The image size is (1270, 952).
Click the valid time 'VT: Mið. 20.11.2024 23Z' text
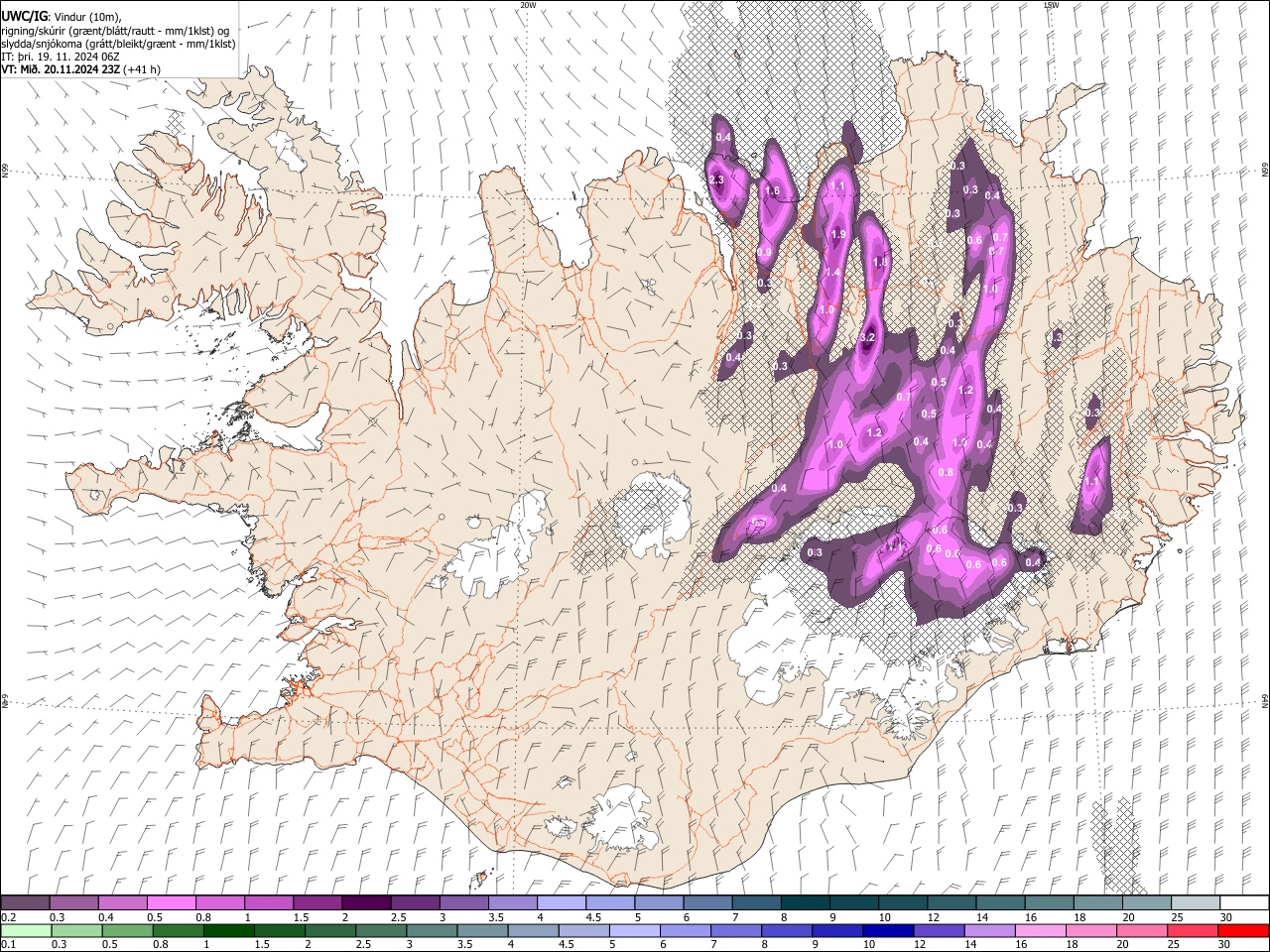coord(60,69)
